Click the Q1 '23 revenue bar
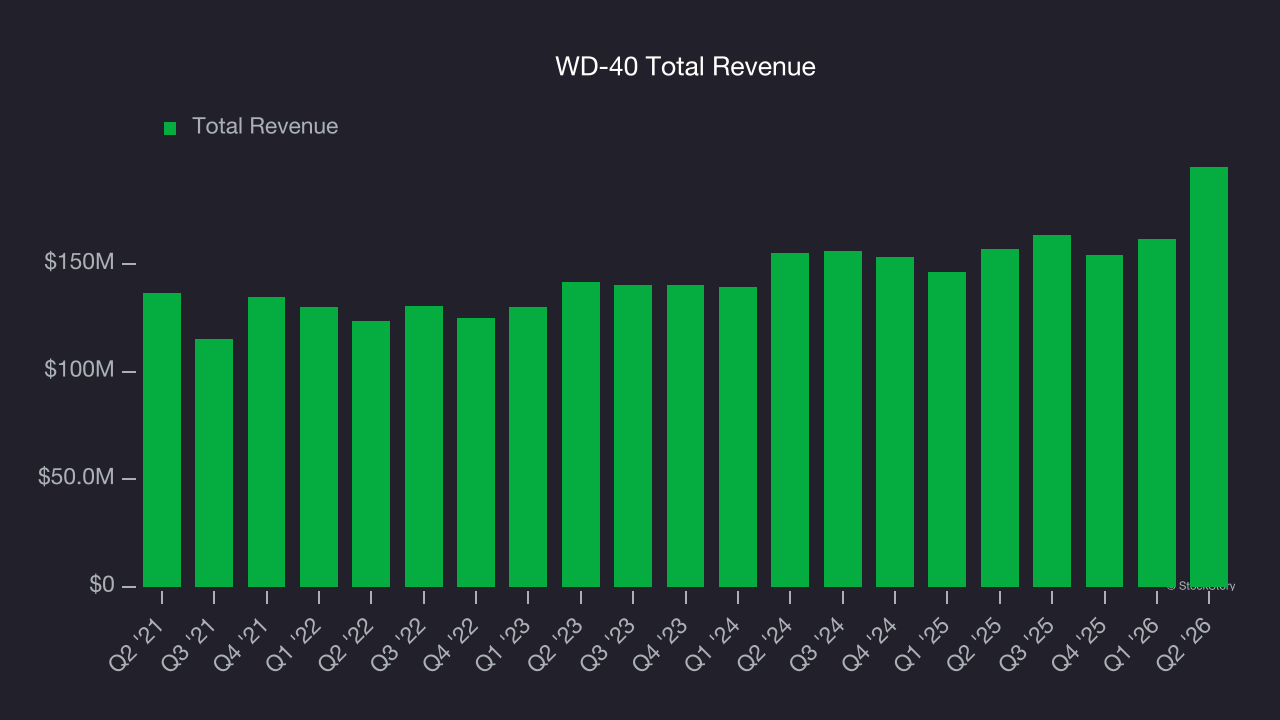 [528, 447]
